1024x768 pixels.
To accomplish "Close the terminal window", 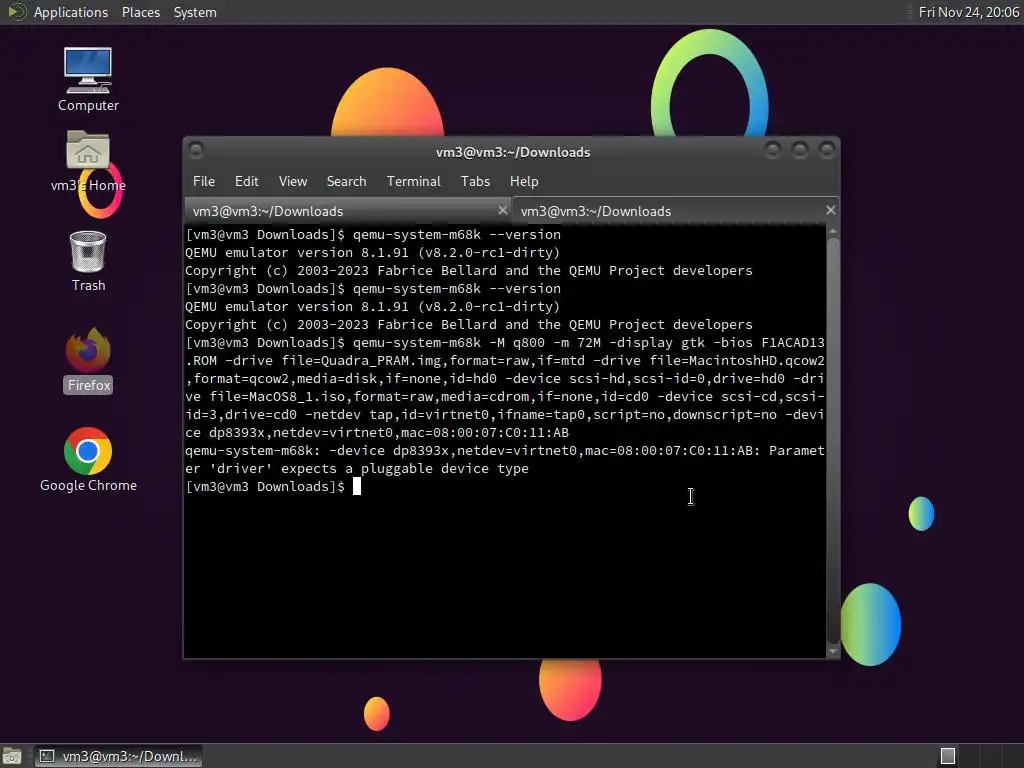I will [827, 151].
